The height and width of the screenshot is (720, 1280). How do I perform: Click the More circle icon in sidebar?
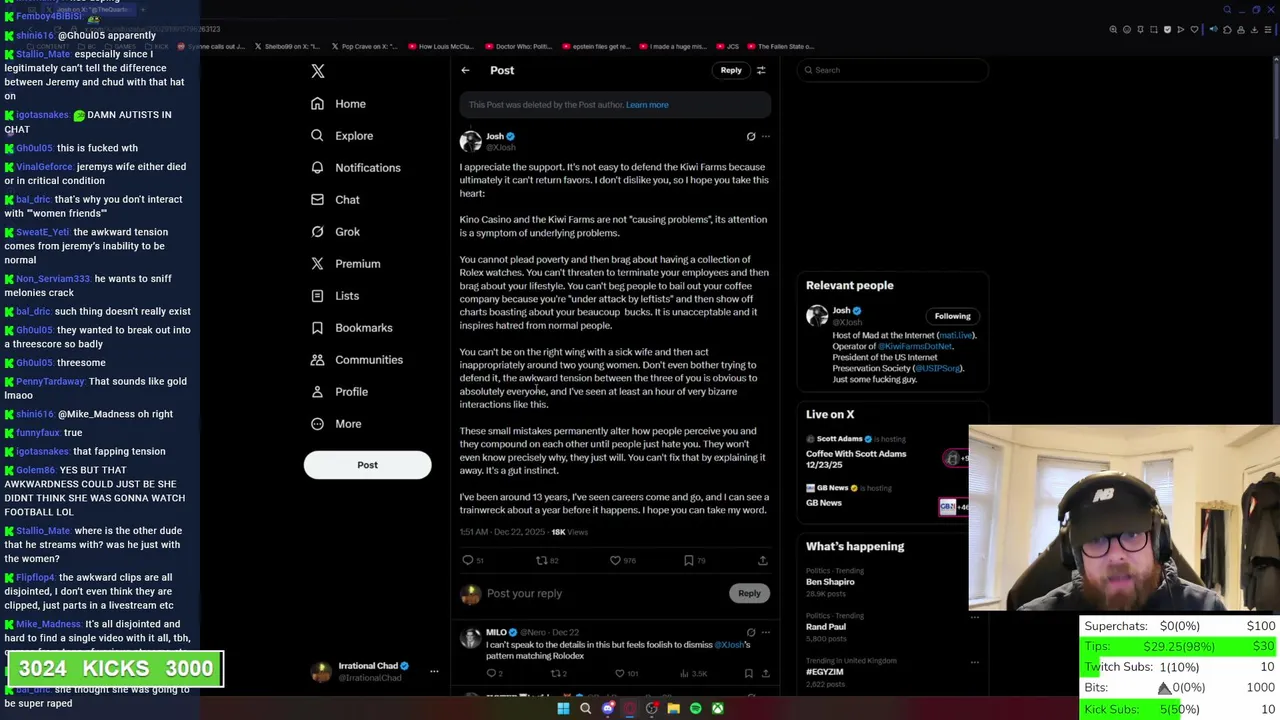pyautogui.click(x=317, y=424)
